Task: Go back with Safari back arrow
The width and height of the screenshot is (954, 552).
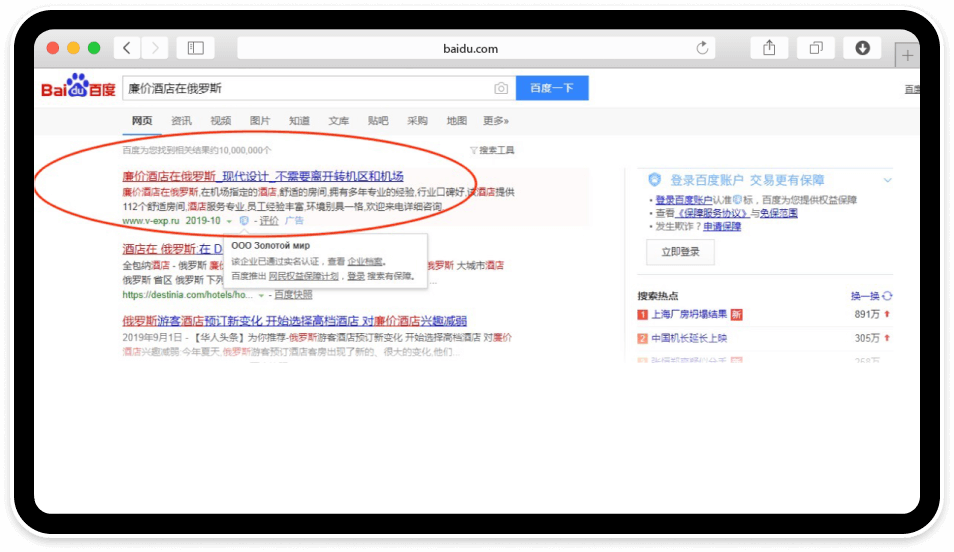Action: (127, 48)
